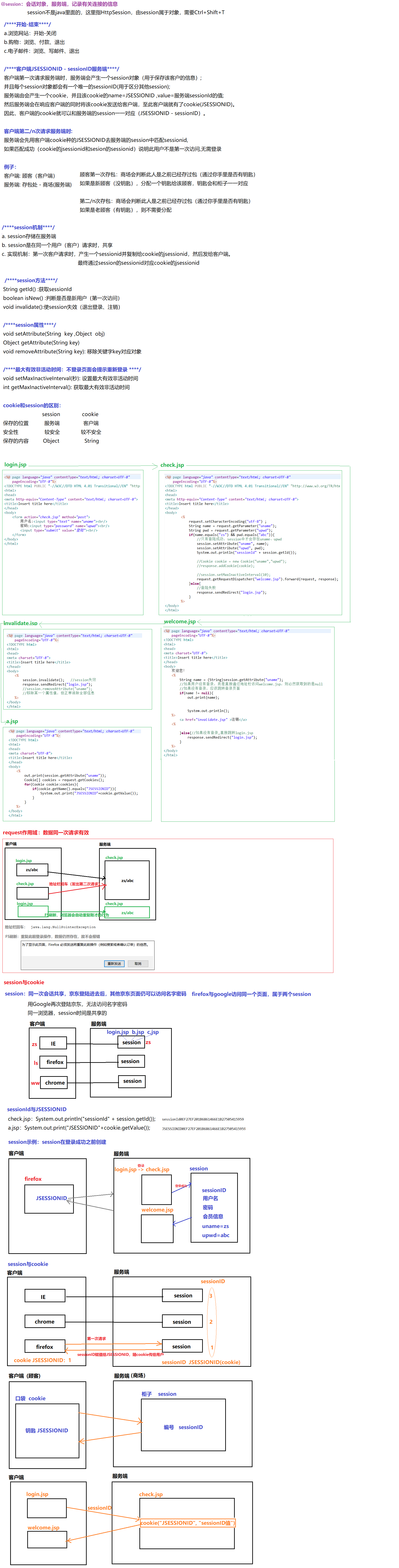Click the 'cookie和session的区别' heading
The height and width of the screenshot is (1568, 399).
32,405
